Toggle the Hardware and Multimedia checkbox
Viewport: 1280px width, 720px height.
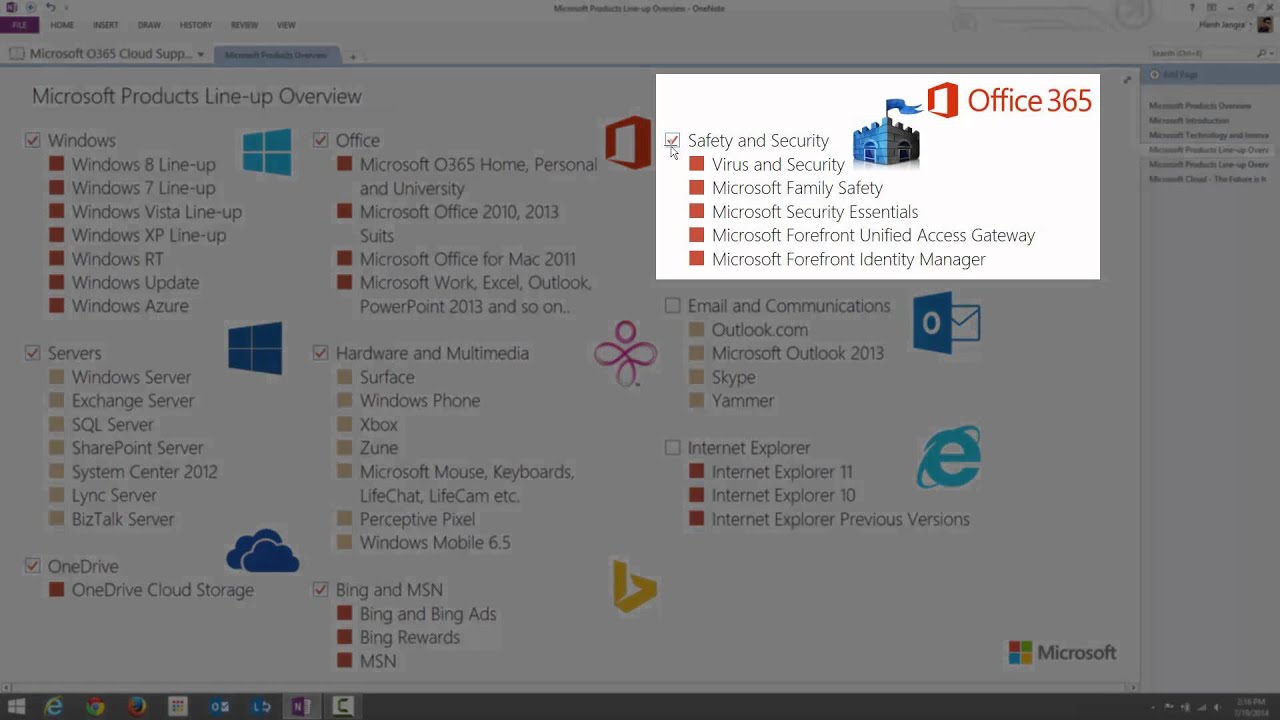pos(320,353)
